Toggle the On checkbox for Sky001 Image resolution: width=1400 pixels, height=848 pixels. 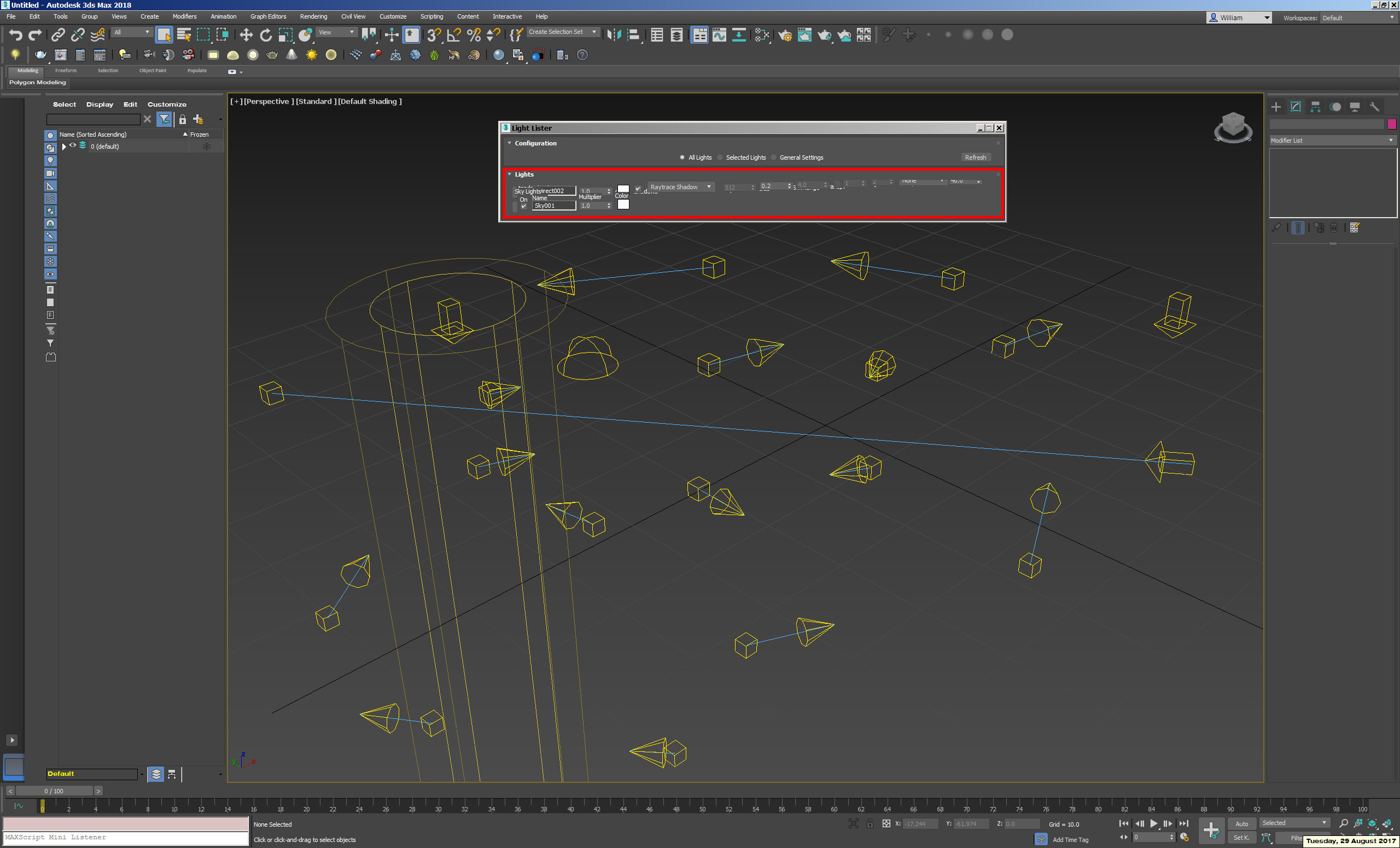point(524,206)
